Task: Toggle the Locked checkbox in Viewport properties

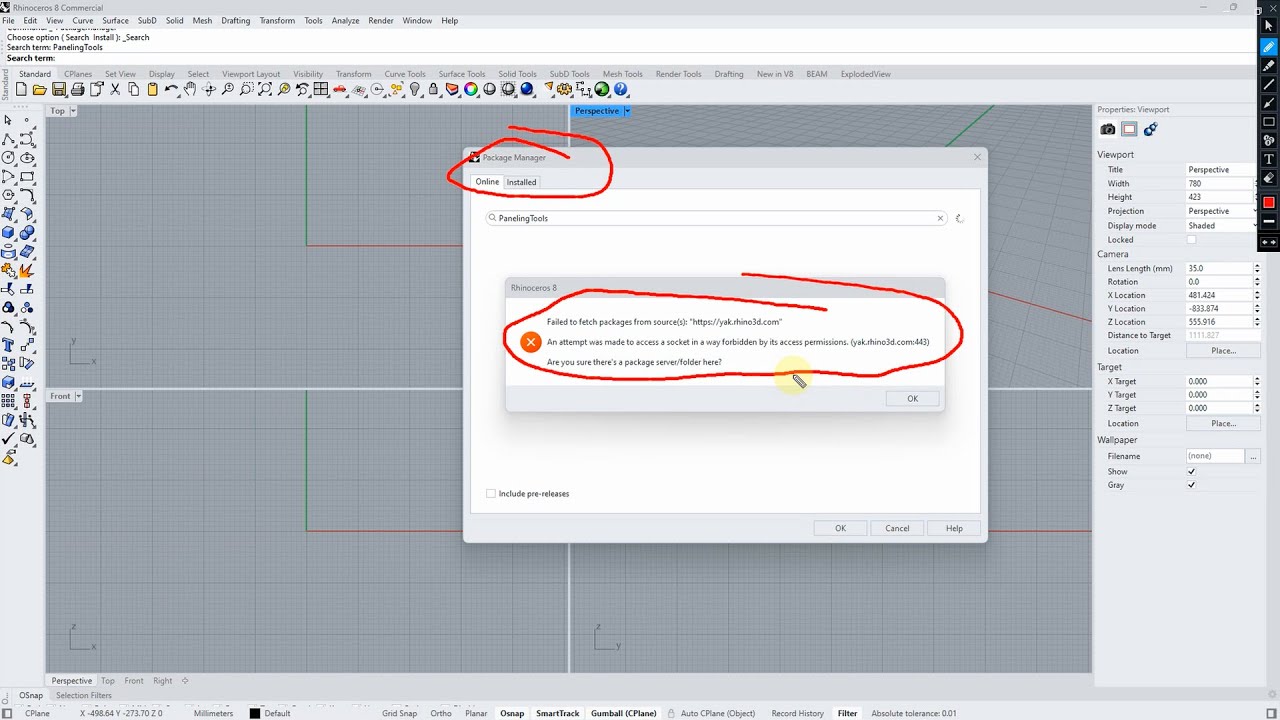Action: tap(1191, 240)
